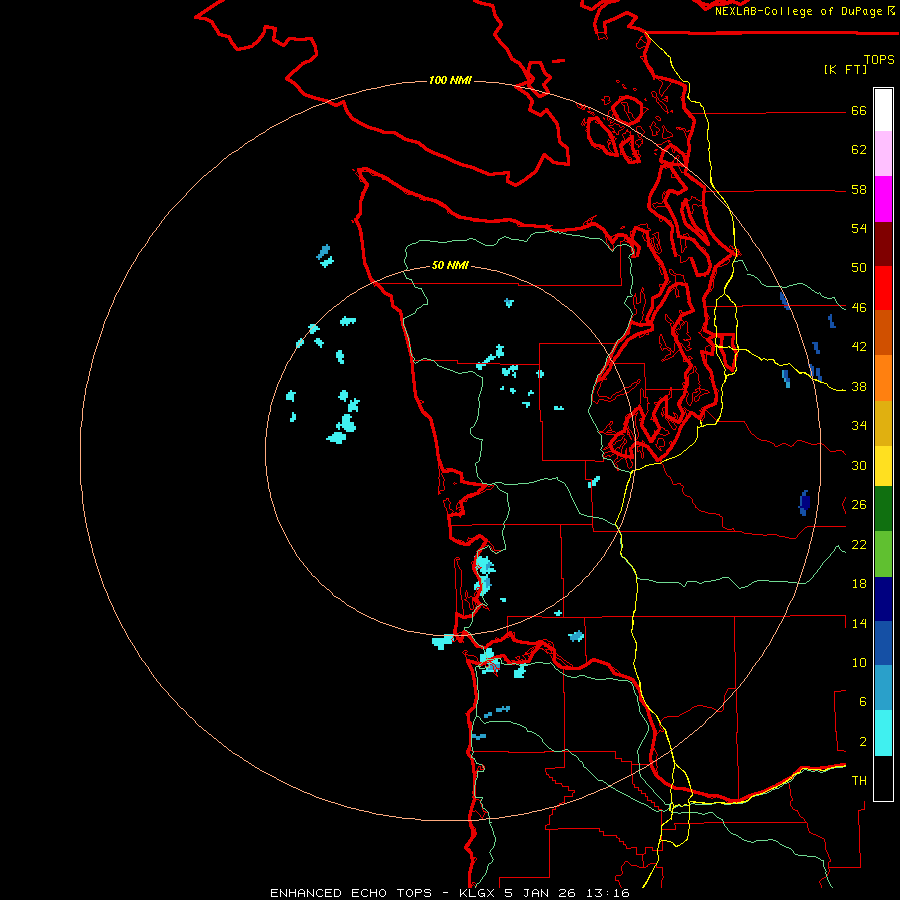Click the "13:16" timestamp
The height and width of the screenshot is (900, 900).
pos(608,893)
